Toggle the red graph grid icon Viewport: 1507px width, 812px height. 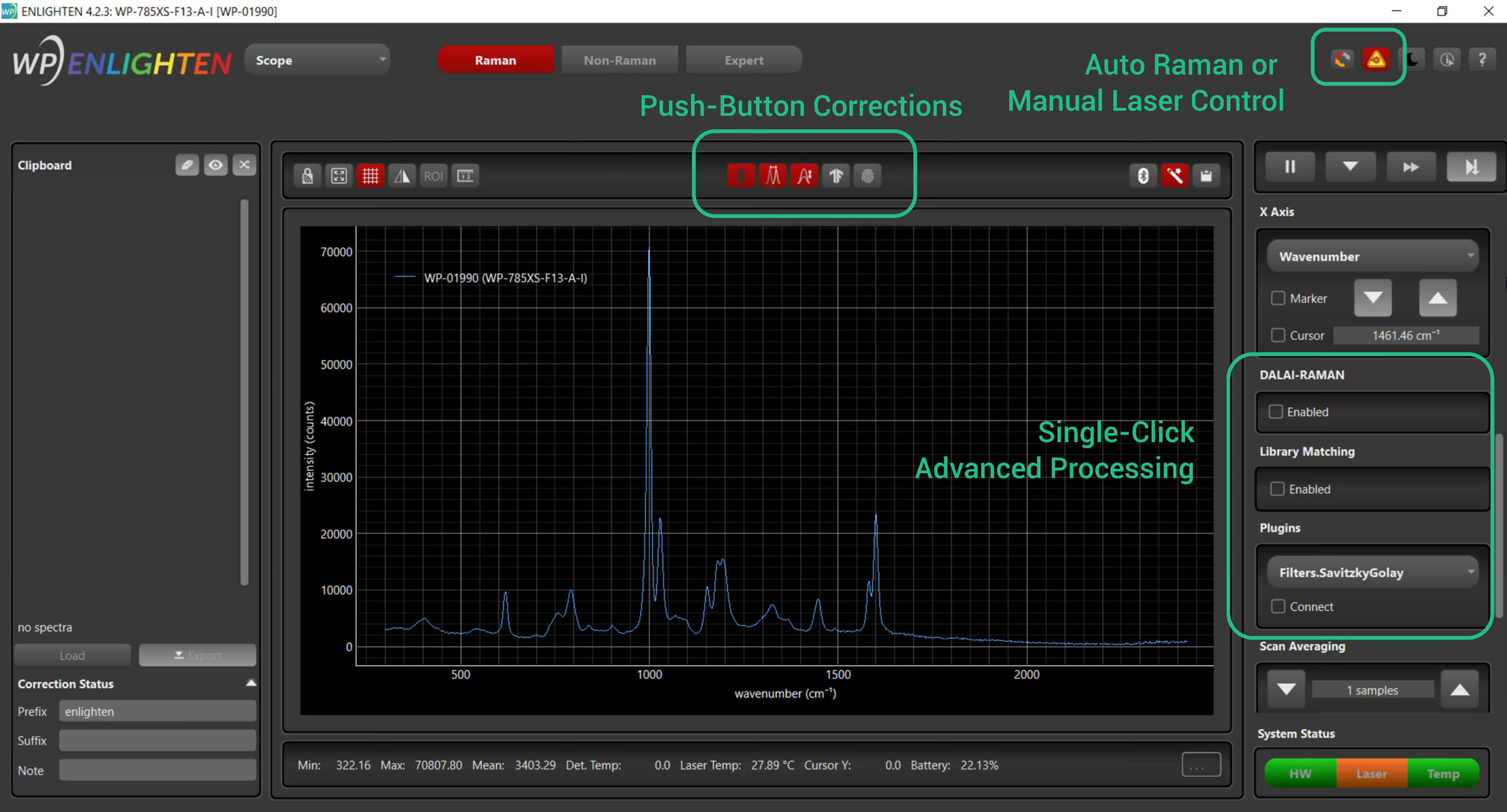pyautogui.click(x=371, y=176)
